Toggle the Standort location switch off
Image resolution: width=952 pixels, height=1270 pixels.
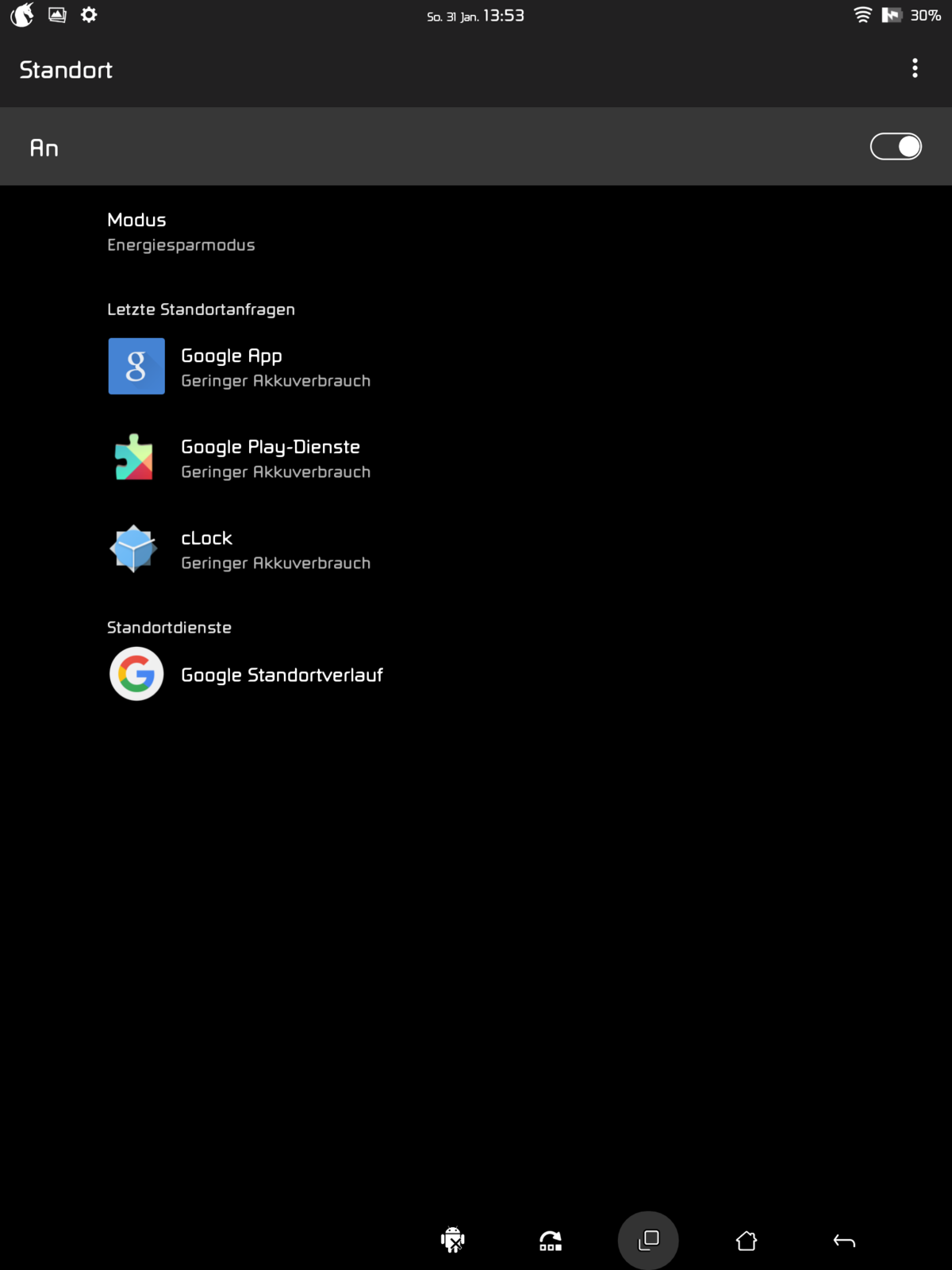[895, 147]
